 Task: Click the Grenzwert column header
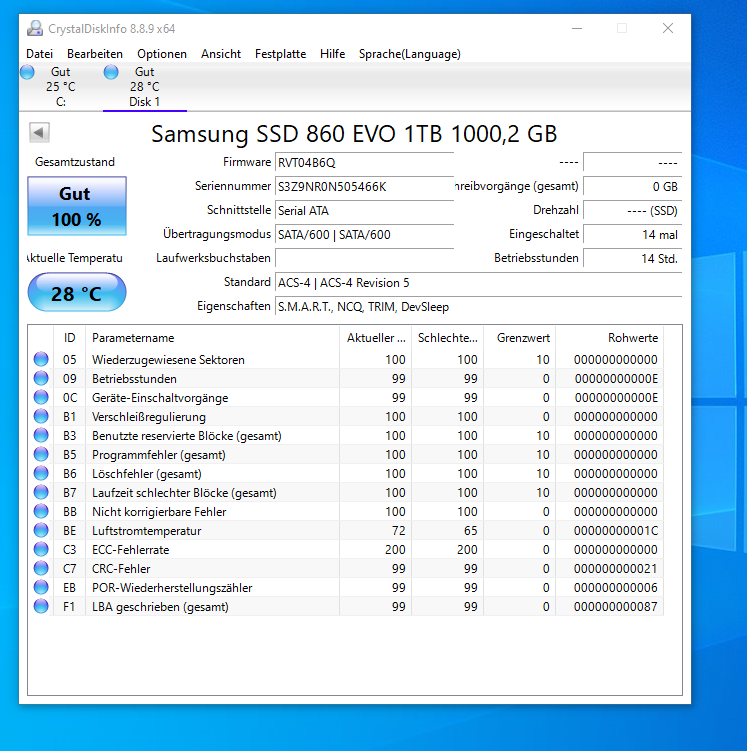point(520,338)
